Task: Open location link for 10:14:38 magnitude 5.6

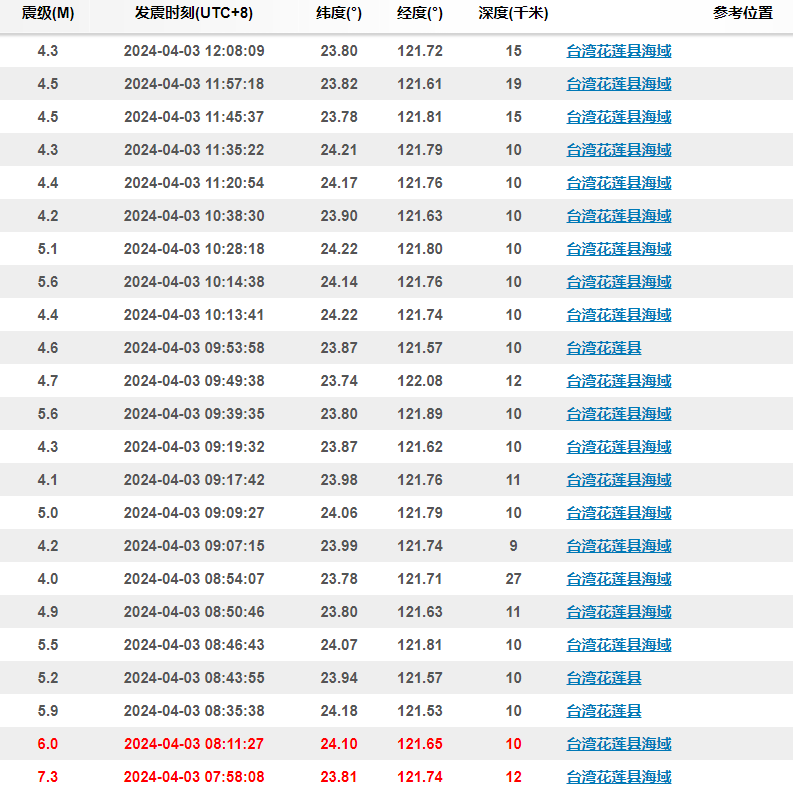Action: click(x=619, y=282)
